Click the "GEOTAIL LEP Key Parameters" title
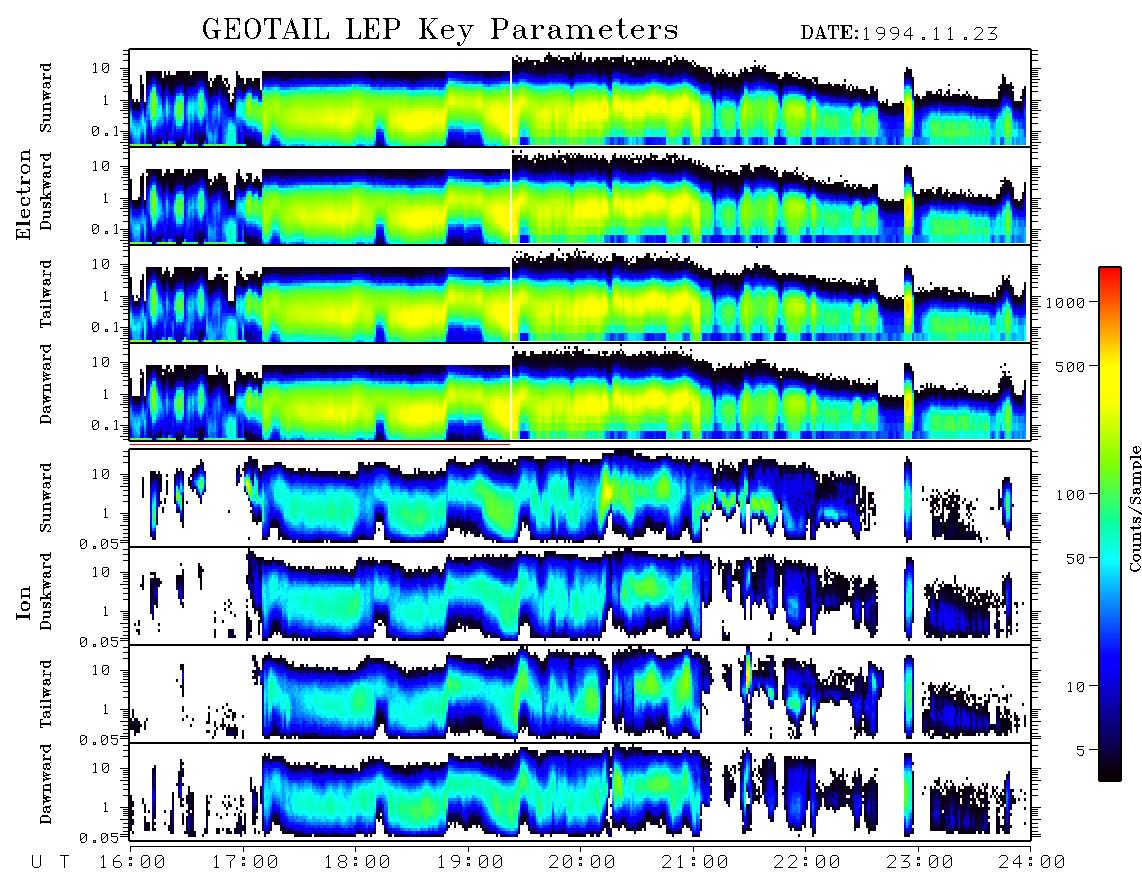The width and height of the screenshot is (1142, 880). click(440, 31)
